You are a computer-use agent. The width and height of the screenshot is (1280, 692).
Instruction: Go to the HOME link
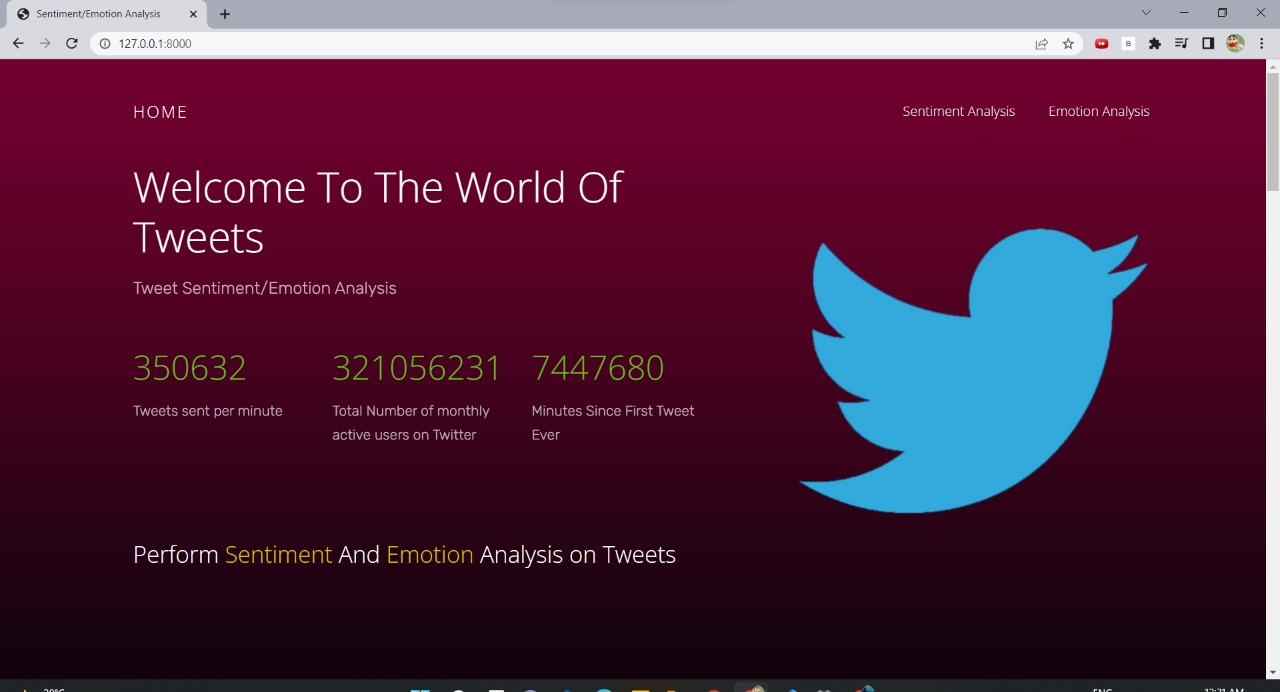pyautogui.click(x=160, y=112)
